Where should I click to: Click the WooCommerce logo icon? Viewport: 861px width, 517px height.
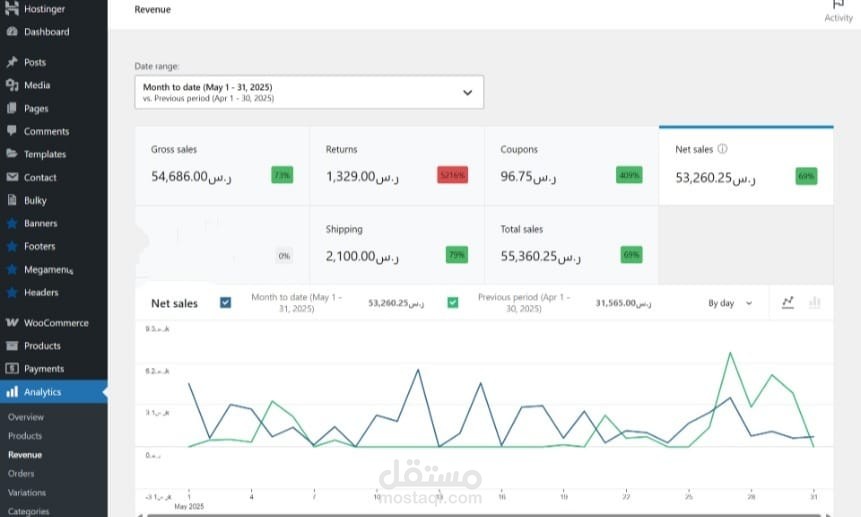click(12, 323)
